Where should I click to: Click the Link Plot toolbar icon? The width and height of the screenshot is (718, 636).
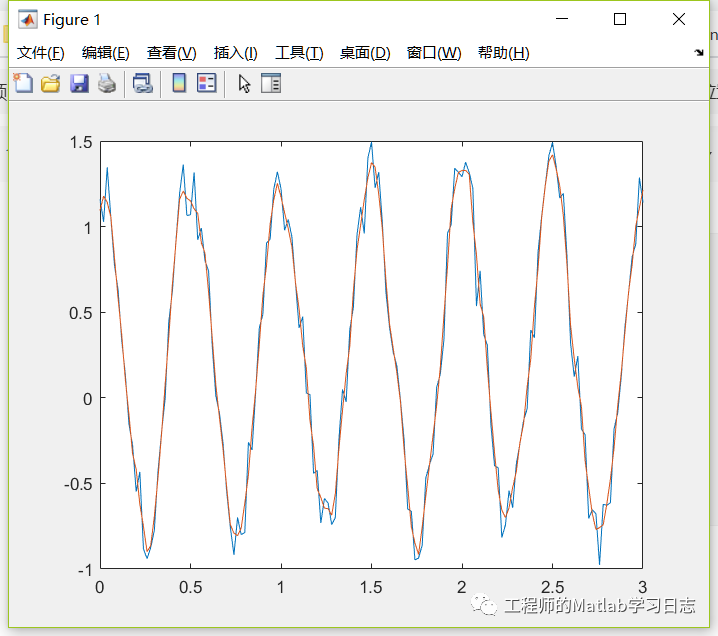[142, 84]
